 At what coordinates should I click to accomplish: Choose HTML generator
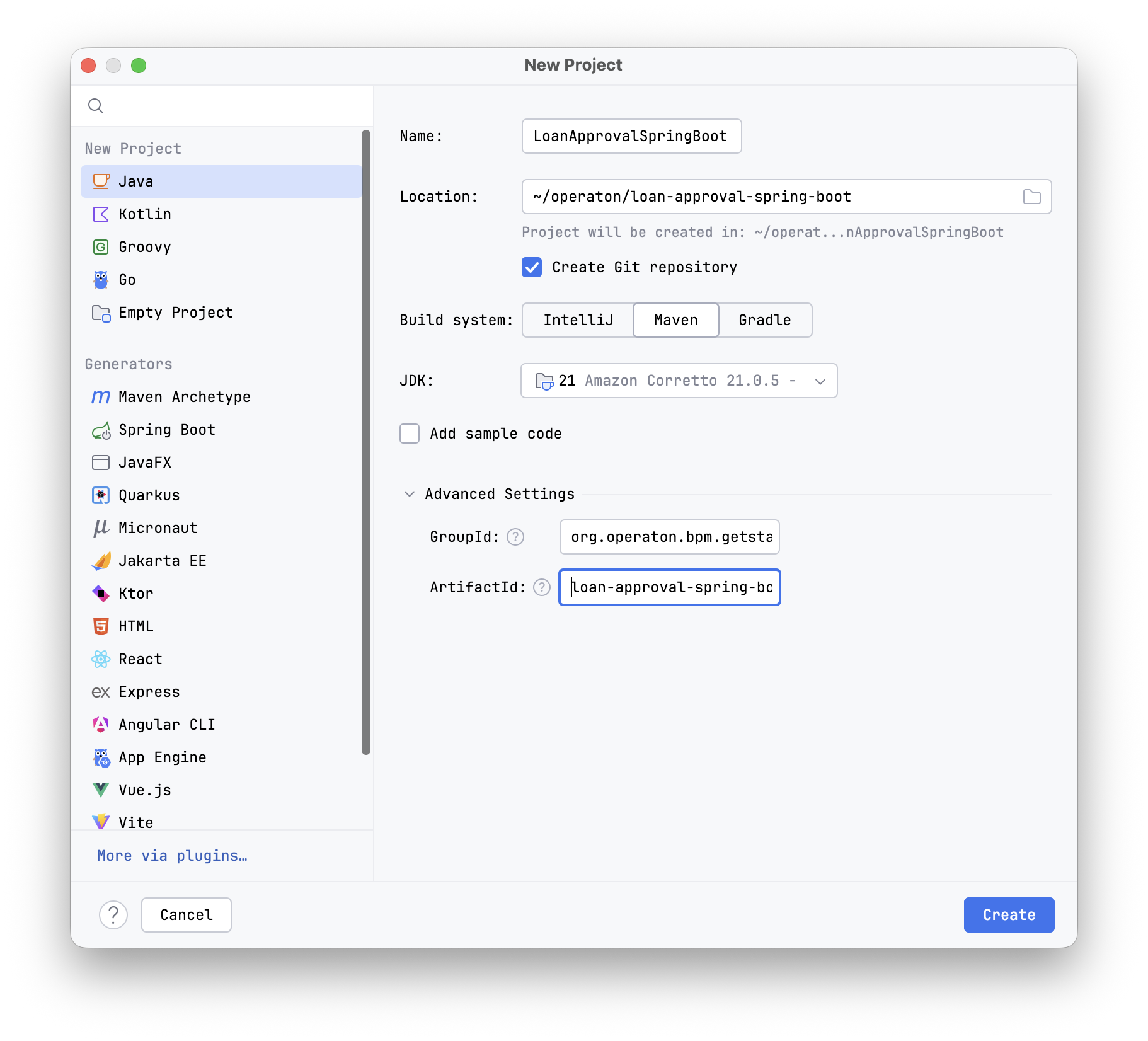pyautogui.click(x=221, y=626)
